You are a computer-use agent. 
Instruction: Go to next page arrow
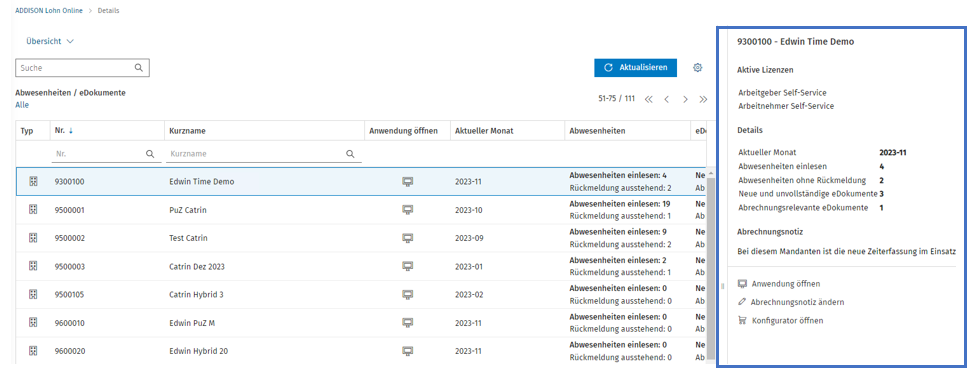685,99
